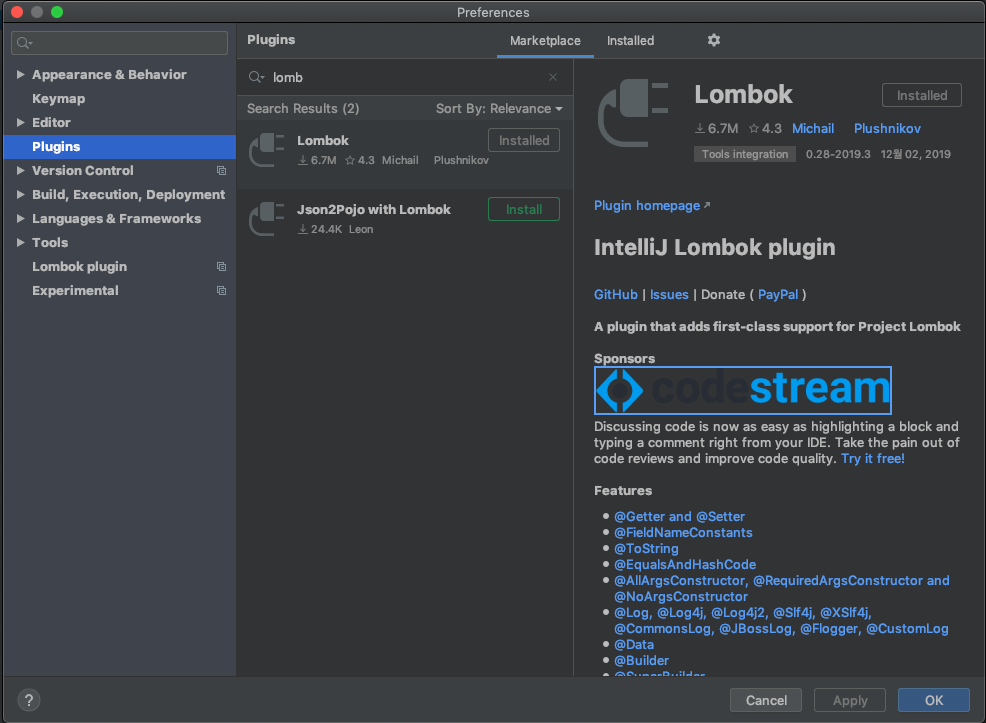Image resolution: width=986 pixels, height=723 pixels.
Task: Click the Installed button in the plugin details
Action: tap(922, 95)
